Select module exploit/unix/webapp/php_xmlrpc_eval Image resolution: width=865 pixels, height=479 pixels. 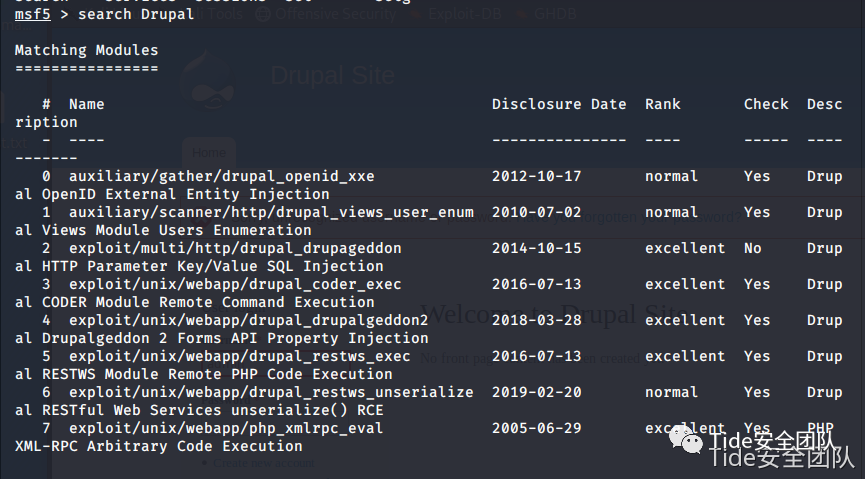pos(226,428)
